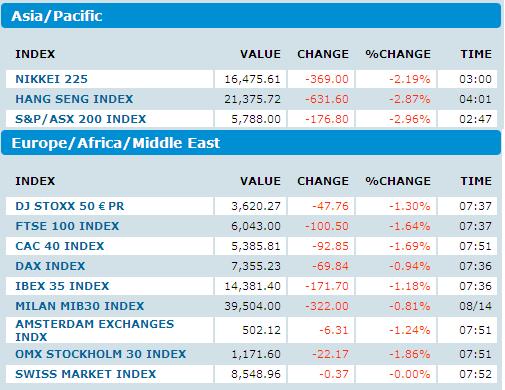
Task: Open the SWISS MARKET INDEX link
Action: 85,374
